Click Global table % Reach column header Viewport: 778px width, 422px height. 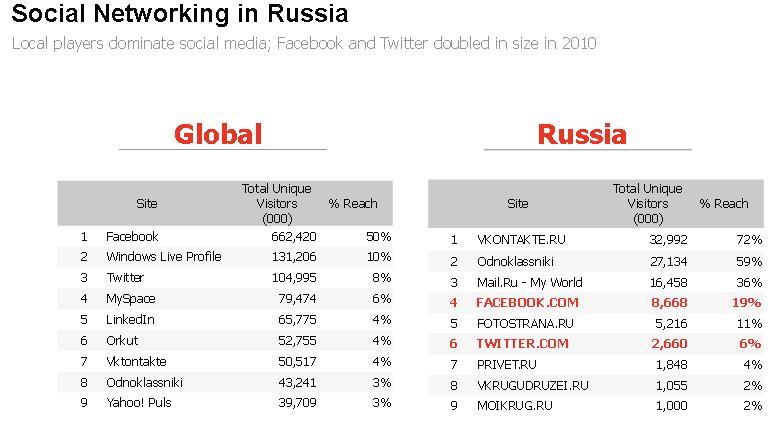pyautogui.click(x=353, y=204)
